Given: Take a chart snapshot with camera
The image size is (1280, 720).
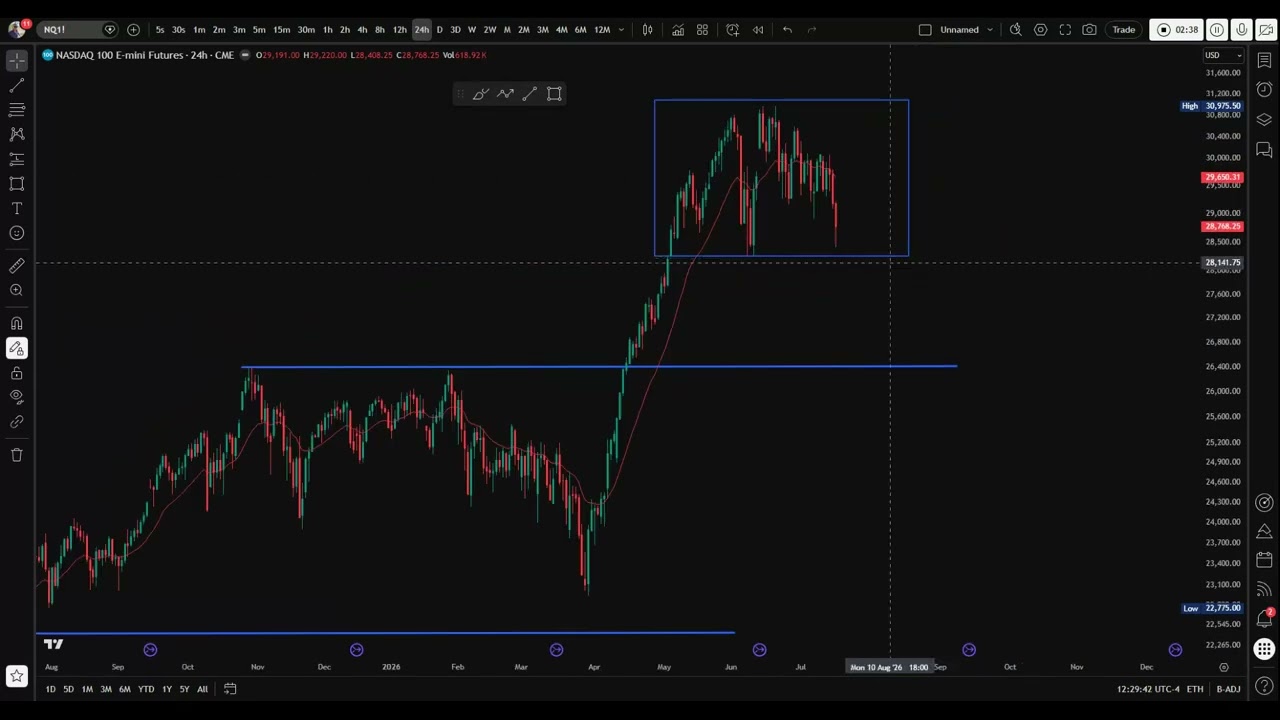Looking at the screenshot, I should 1089,30.
